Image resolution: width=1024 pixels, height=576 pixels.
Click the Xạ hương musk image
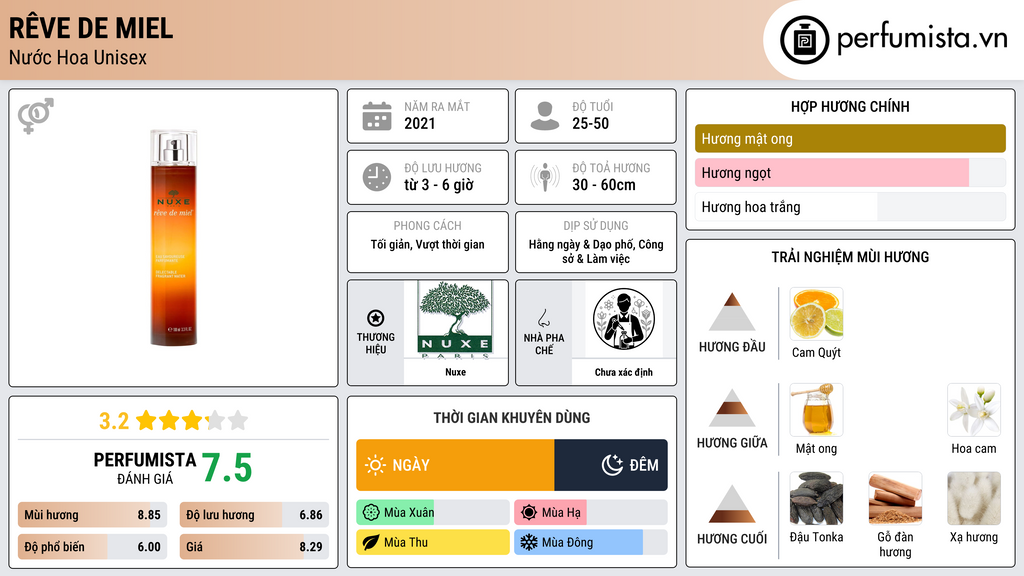point(974,499)
